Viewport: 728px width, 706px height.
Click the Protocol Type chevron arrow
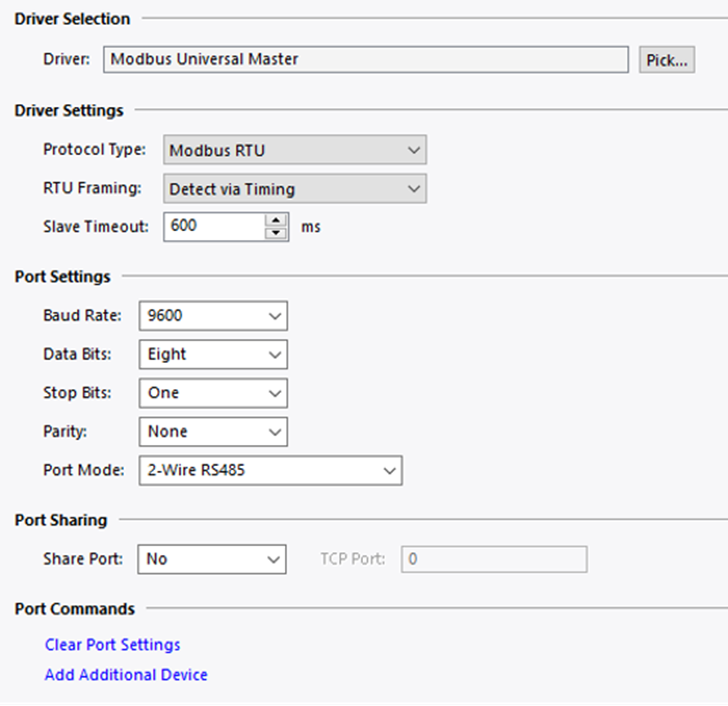point(414,150)
